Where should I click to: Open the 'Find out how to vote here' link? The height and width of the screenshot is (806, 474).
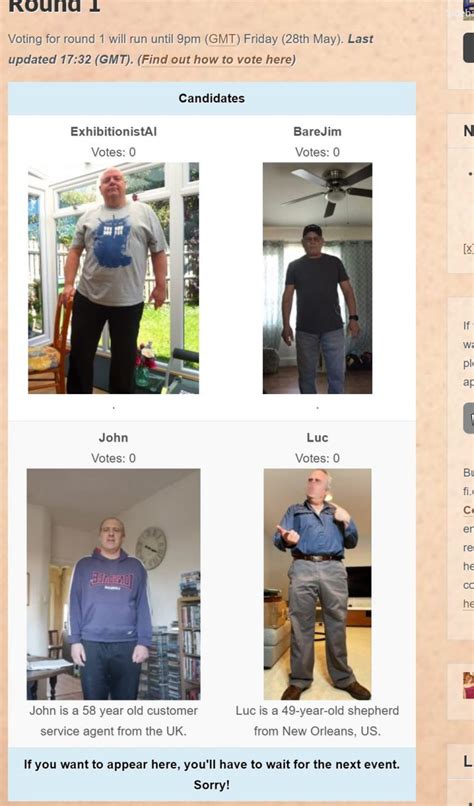point(216,60)
